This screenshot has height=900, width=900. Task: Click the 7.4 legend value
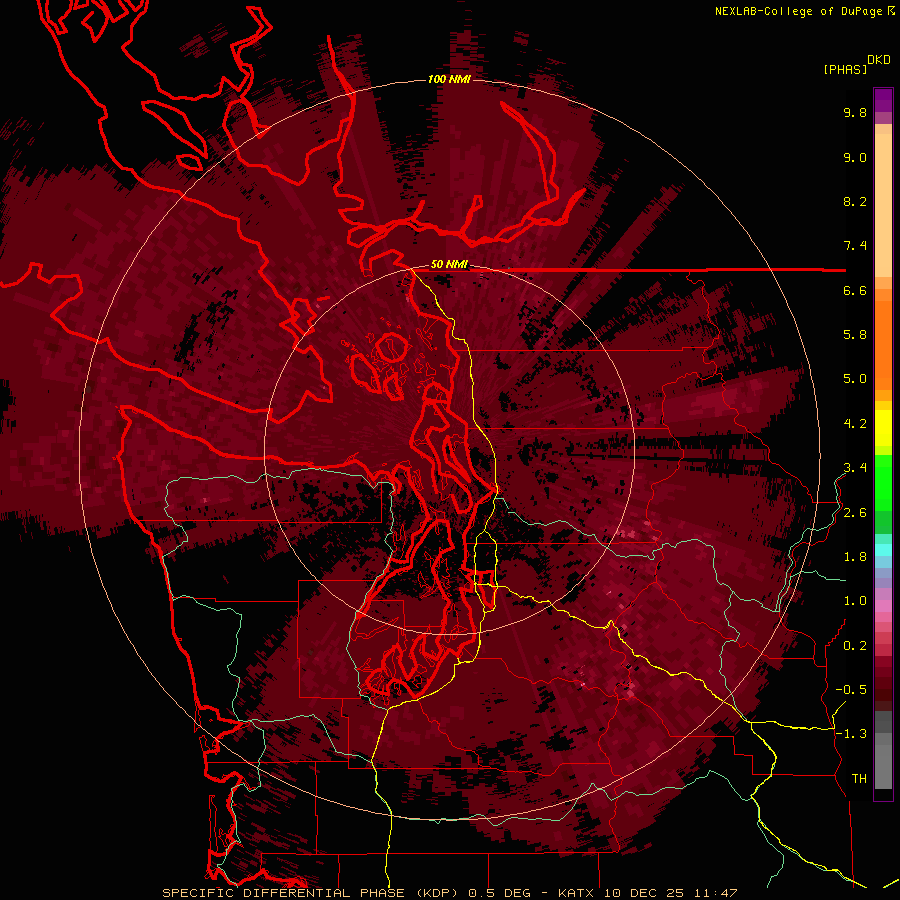coord(855,246)
